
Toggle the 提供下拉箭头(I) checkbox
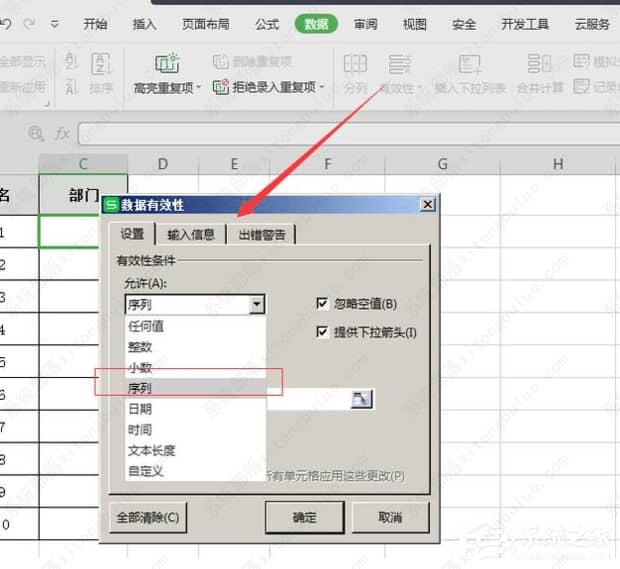click(x=322, y=332)
